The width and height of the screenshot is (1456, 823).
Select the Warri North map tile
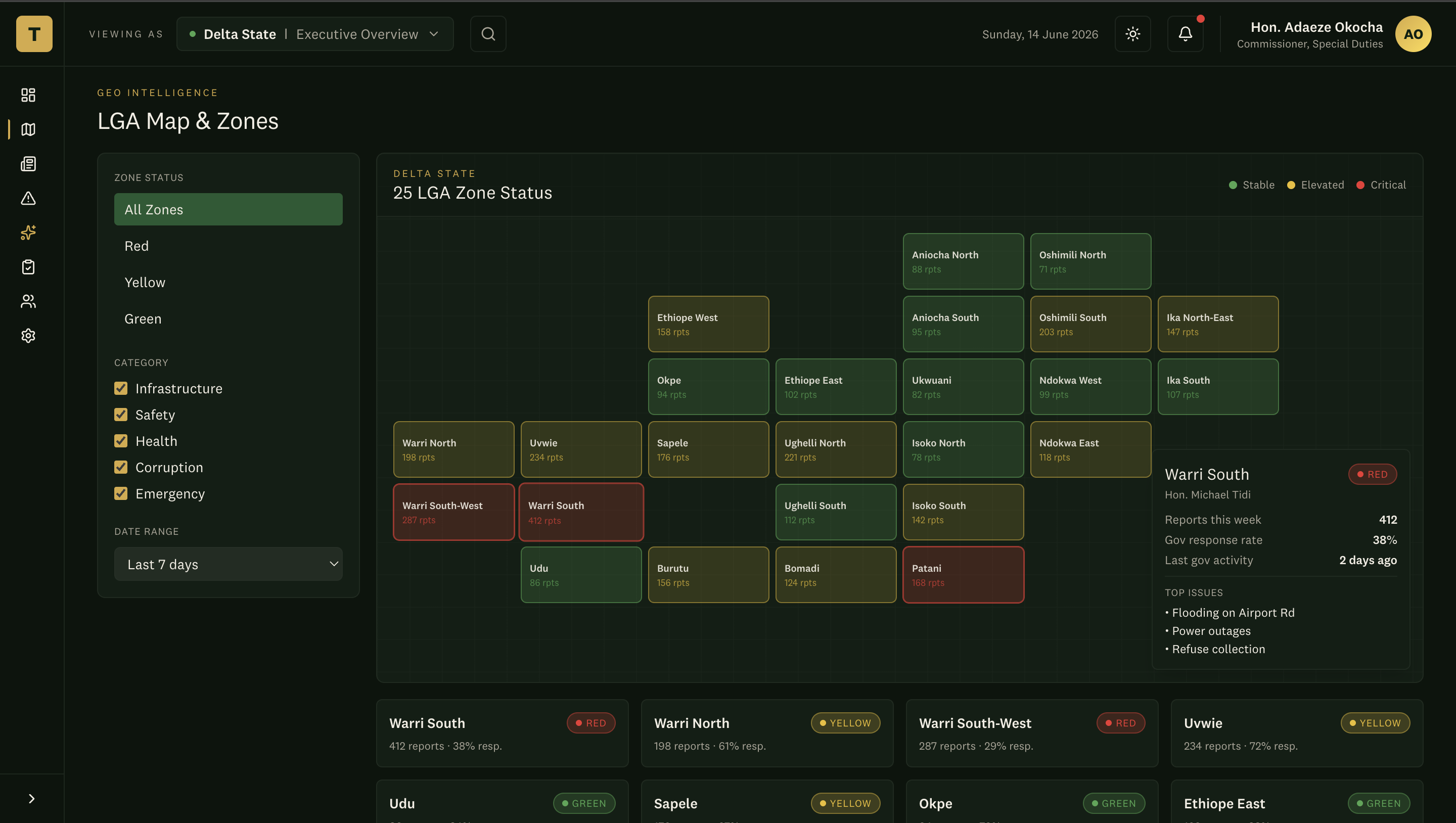pyautogui.click(x=453, y=449)
